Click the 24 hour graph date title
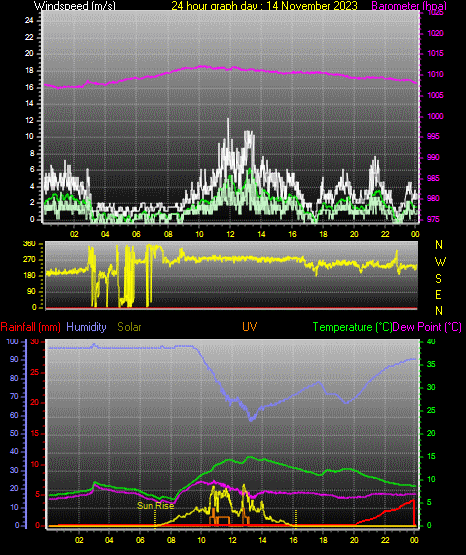Viewport: 466px width, 555px height. tap(264, 6)
